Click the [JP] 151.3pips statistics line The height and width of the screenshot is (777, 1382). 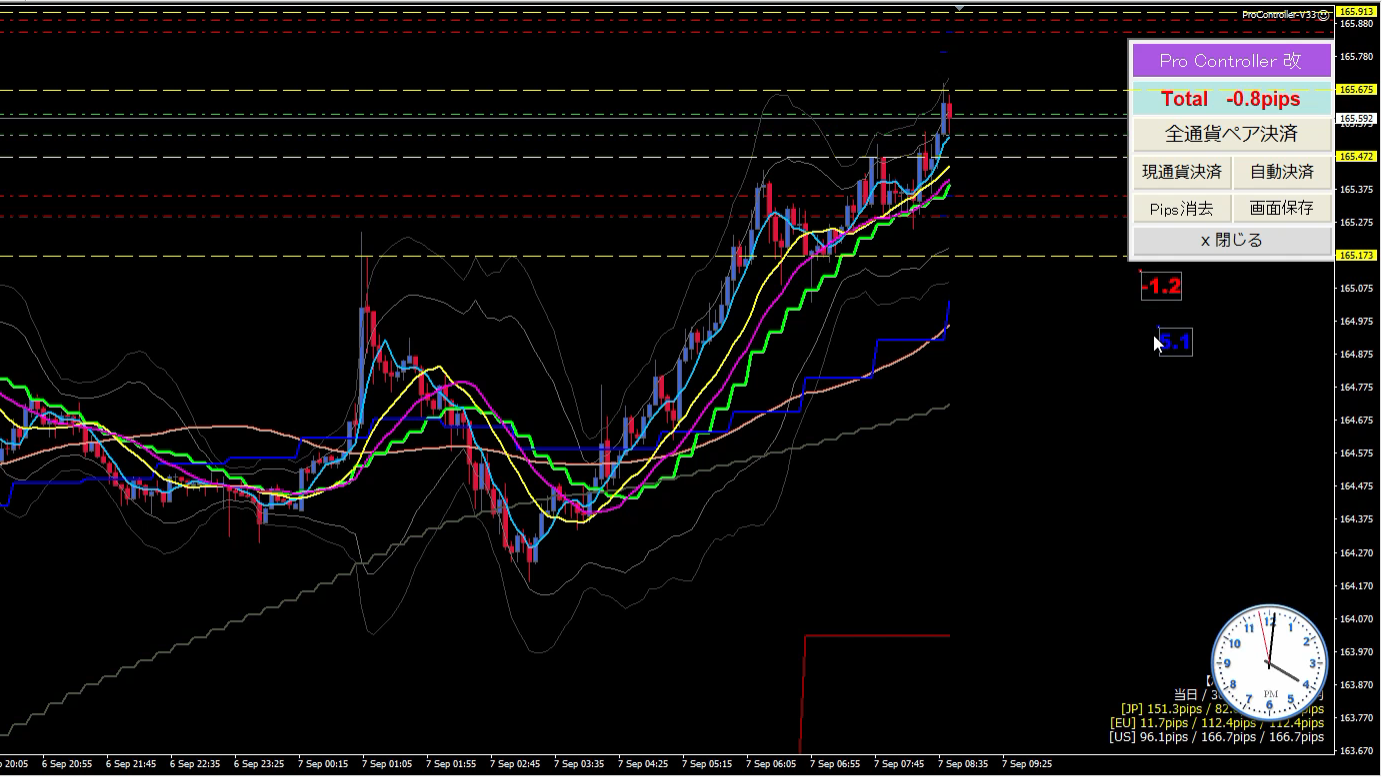[x=1222, y=708]
